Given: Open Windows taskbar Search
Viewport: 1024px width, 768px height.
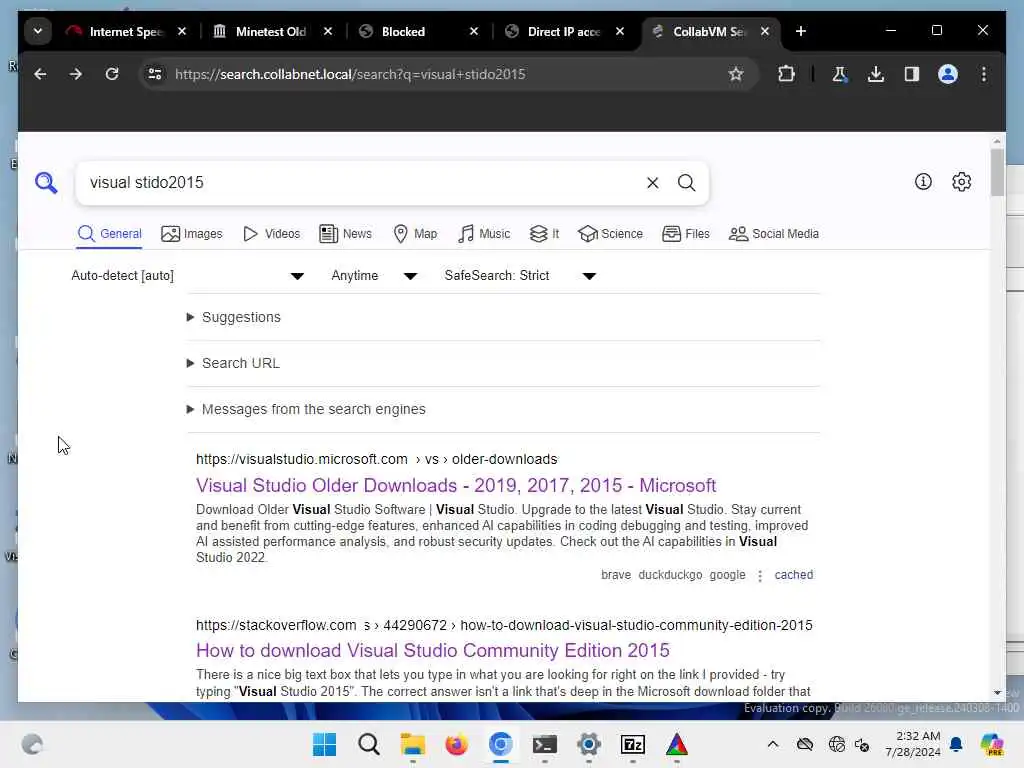Looking at the screenshot, I should [x=368, y=744].
